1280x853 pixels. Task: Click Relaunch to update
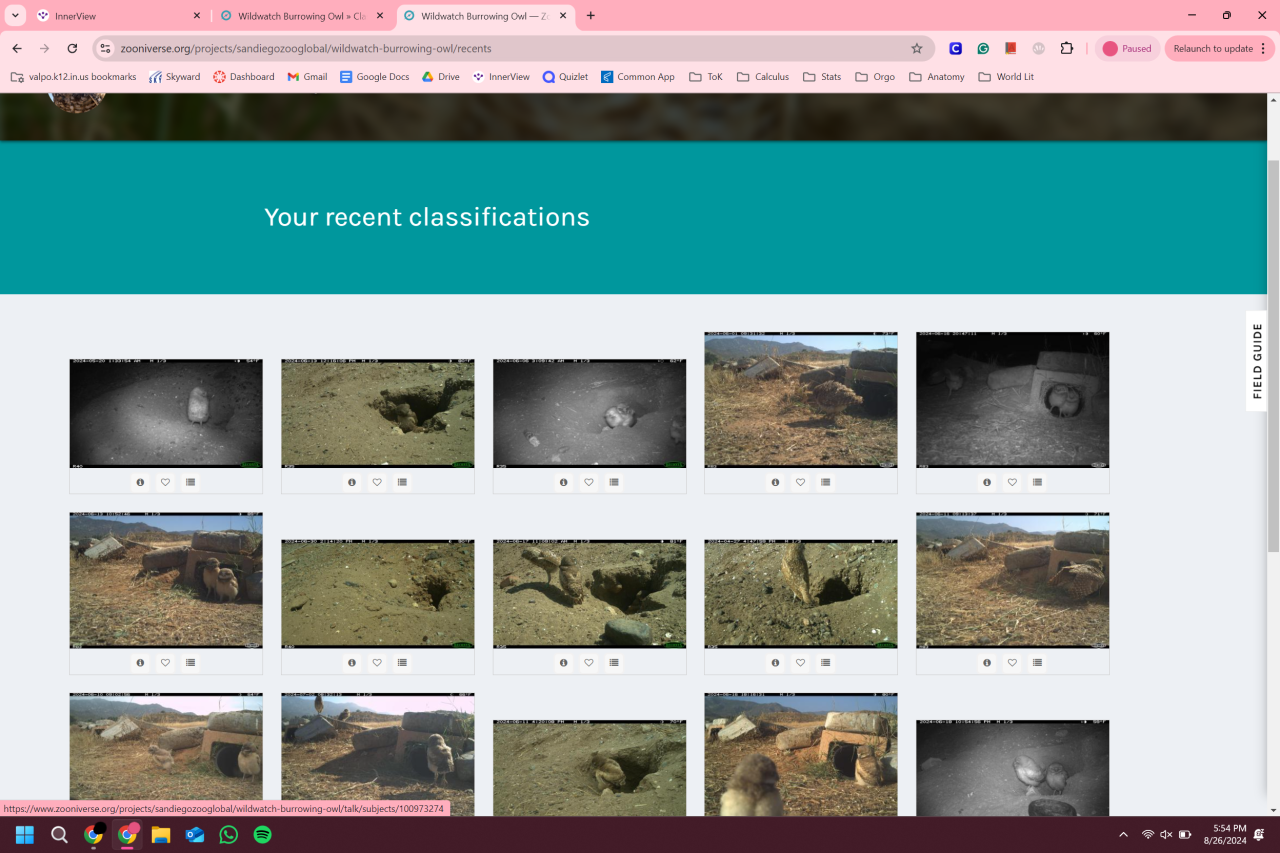1213,48
